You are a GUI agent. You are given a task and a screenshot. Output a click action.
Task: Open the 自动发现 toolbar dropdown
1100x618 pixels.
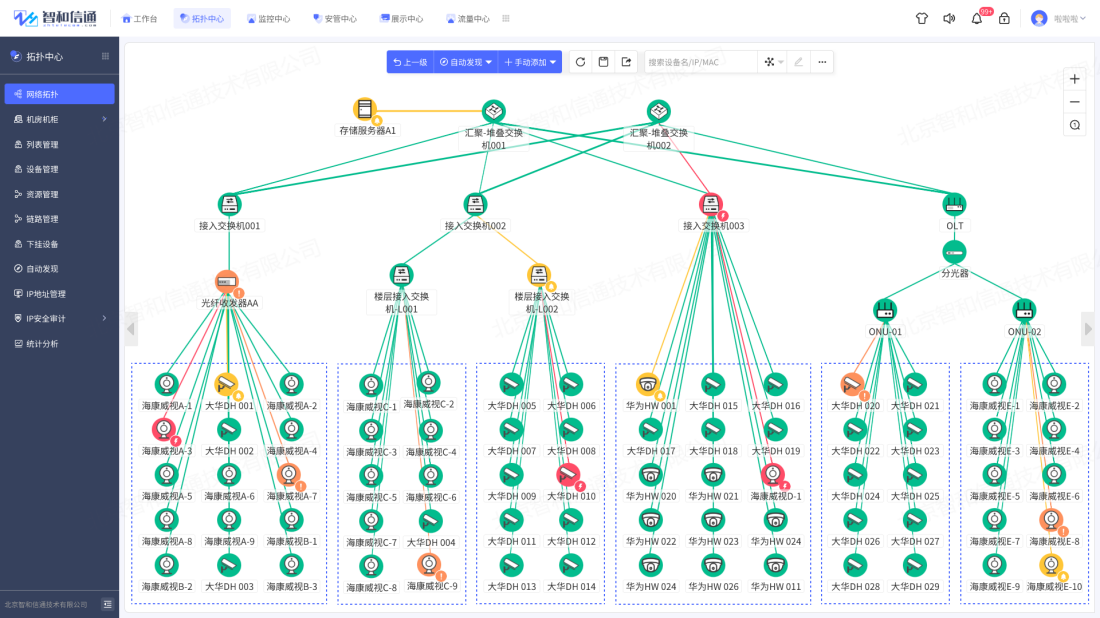(466, 62)
